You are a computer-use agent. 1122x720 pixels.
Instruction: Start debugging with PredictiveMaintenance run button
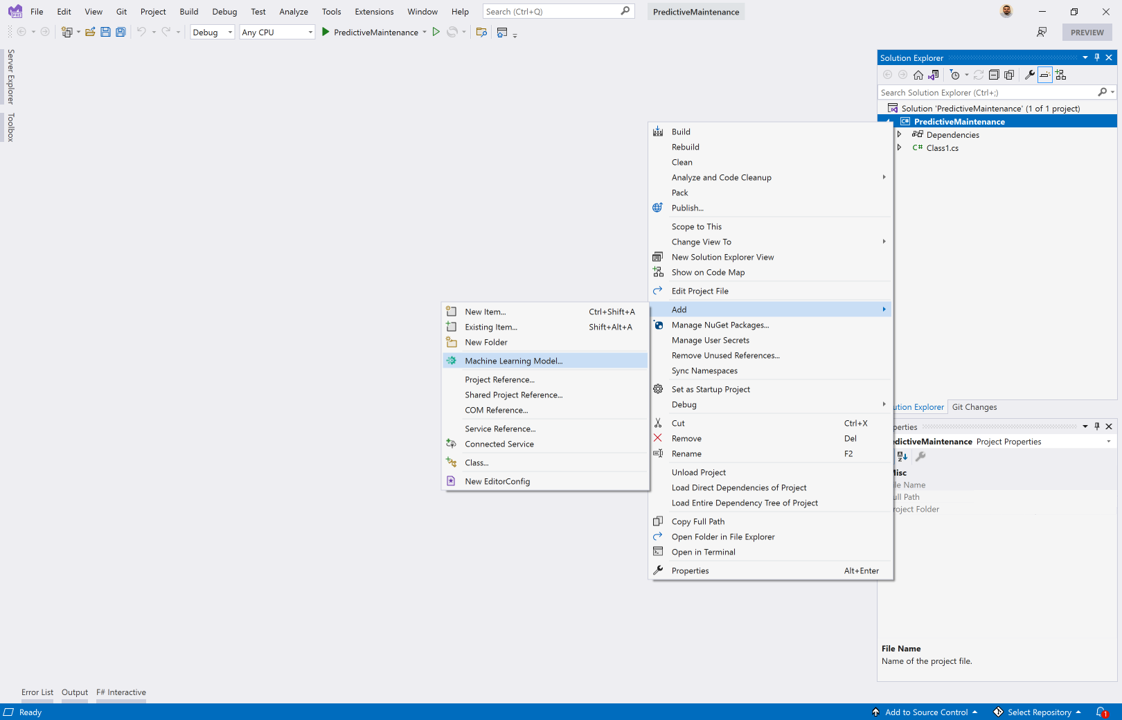click(x=369, y=32)
